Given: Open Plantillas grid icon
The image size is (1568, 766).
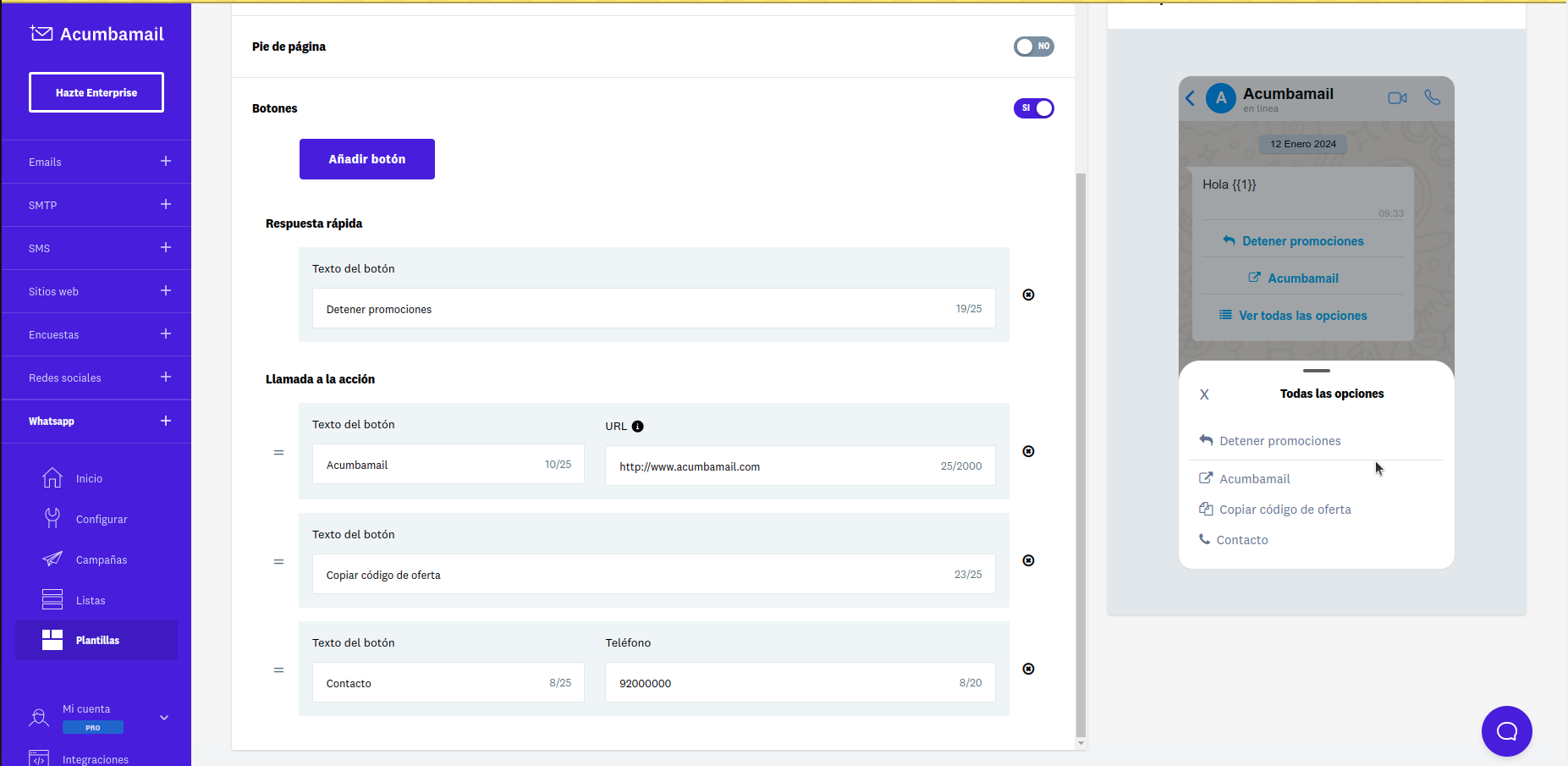Looking at the screenshot, I should point(52,640).
